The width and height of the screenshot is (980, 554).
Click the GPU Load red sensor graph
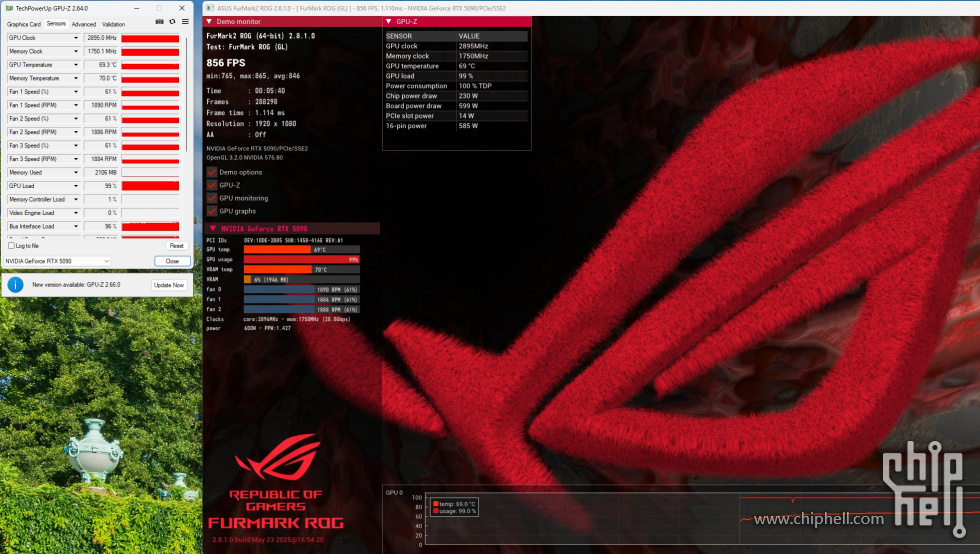150,186
